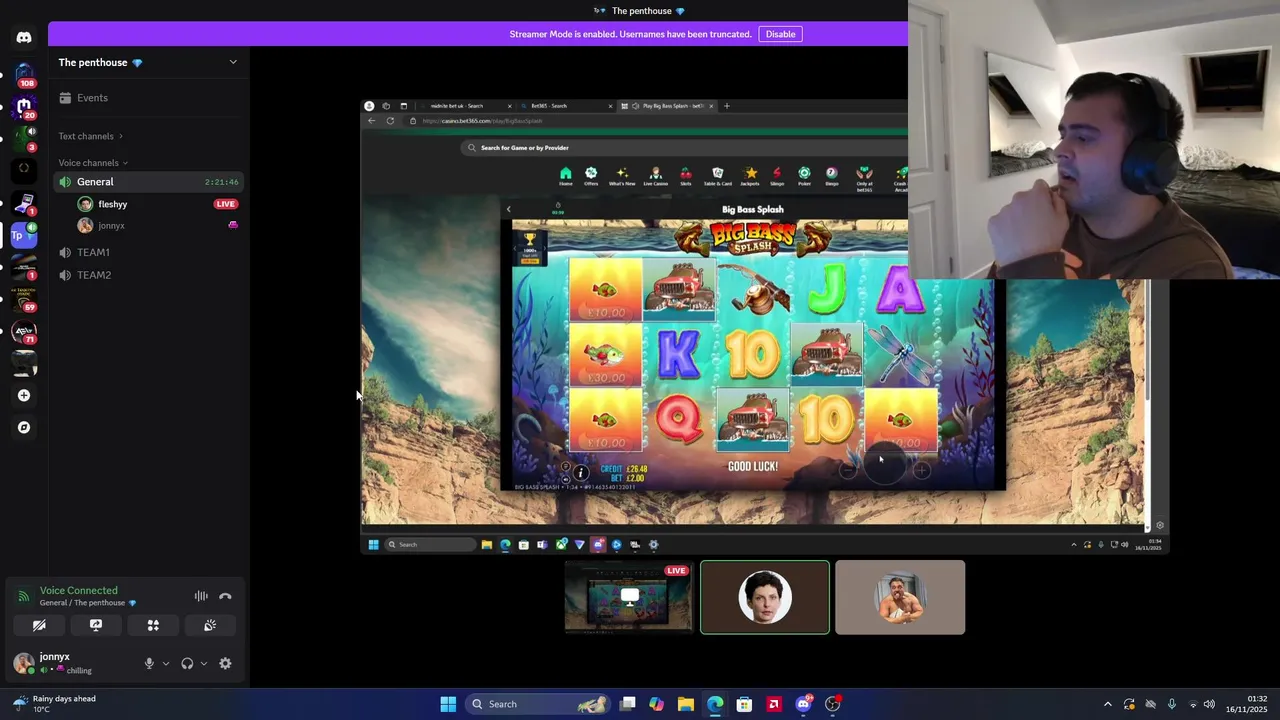This screenshot has width=1280, height=720.
Task: Click Slingo icon
Action: click(x=777, y=176)
